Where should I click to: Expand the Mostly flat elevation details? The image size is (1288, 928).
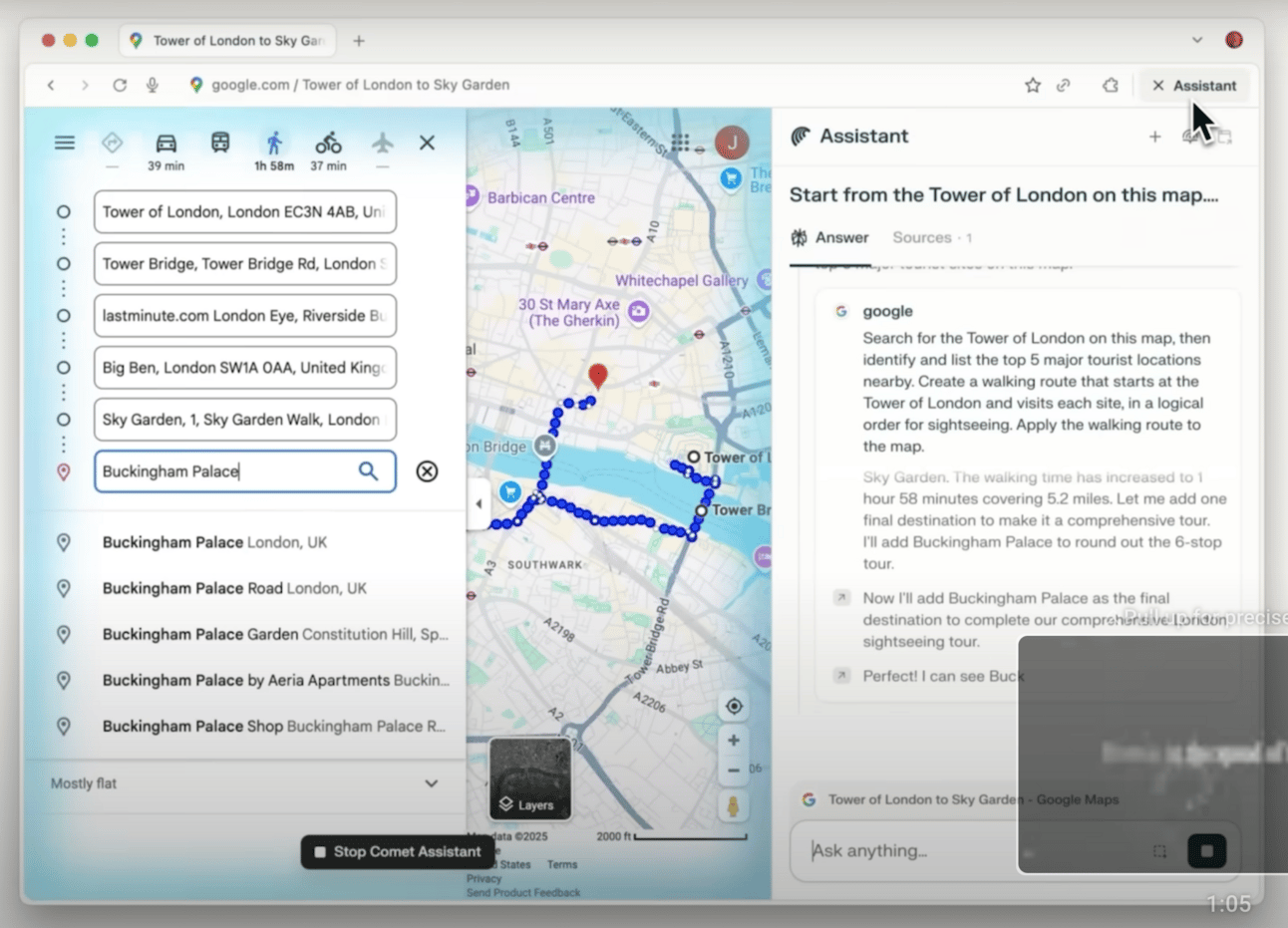point(245,783)
